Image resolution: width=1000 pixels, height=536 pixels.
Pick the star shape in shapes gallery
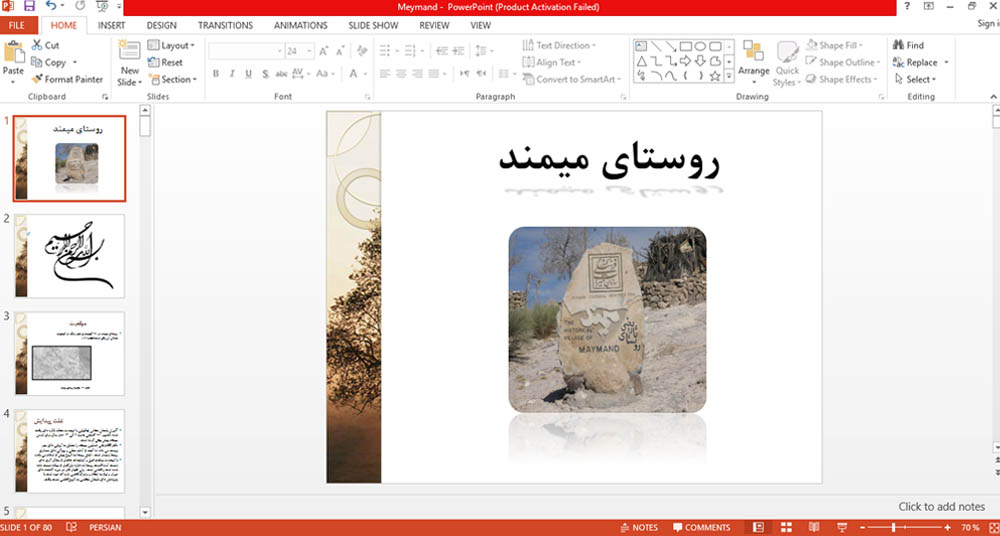coord(716,77)
